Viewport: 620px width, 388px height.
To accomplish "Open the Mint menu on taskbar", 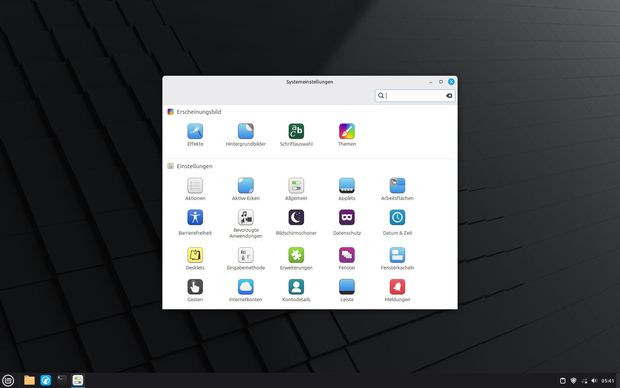I will pyautogui.click(x=8, y=380).
